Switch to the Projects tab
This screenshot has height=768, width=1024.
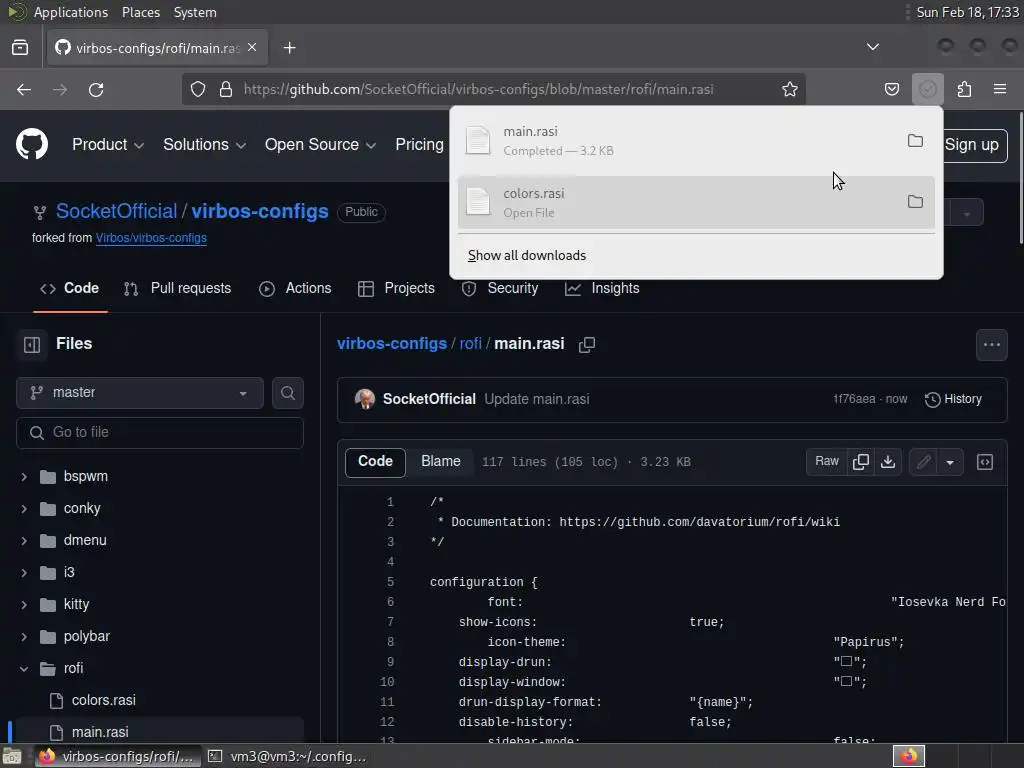click(396, 288)
